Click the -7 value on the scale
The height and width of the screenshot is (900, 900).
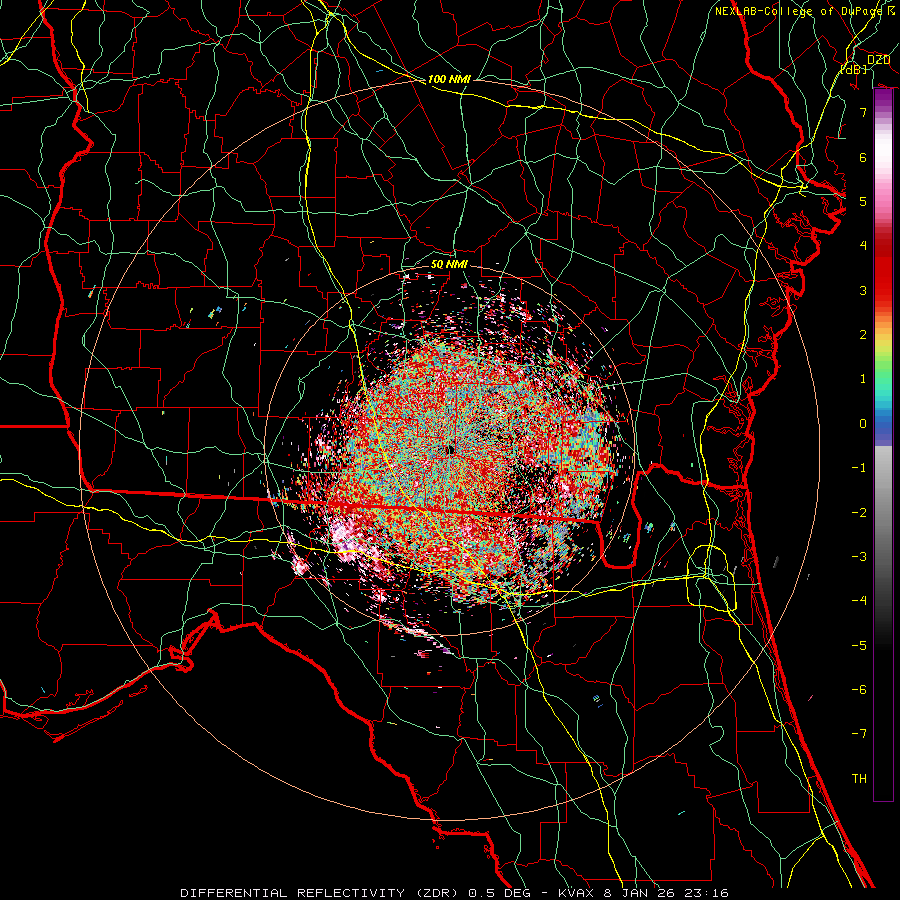pyautogui.click(x=859, y=734)
